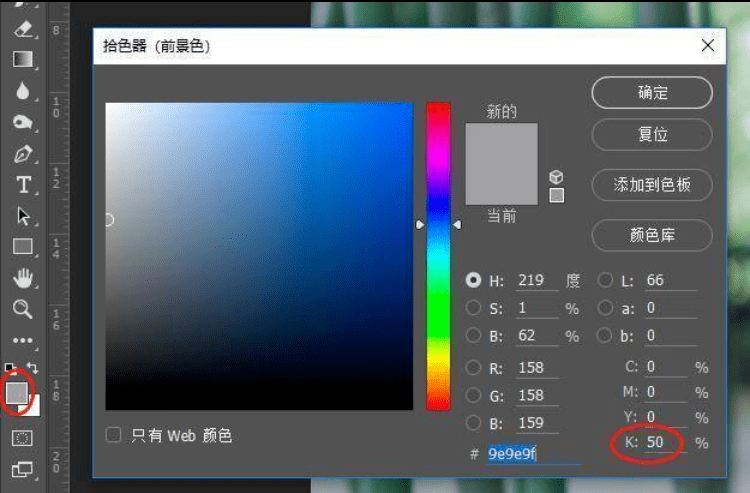Image resolution: width=750 pixels, height=493 pixels.
Task: Enable the 只有 Web 颜色 checkbox
Action: click(114, 435)
